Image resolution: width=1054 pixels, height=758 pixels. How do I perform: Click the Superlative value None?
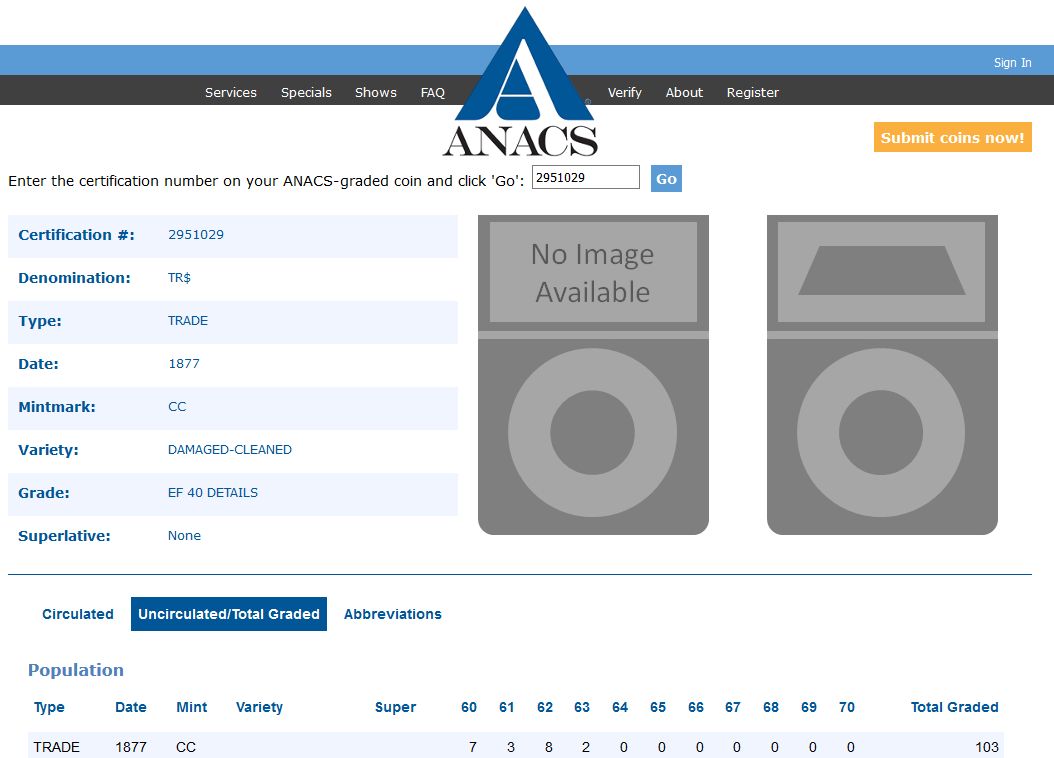[x=184, y=536]
